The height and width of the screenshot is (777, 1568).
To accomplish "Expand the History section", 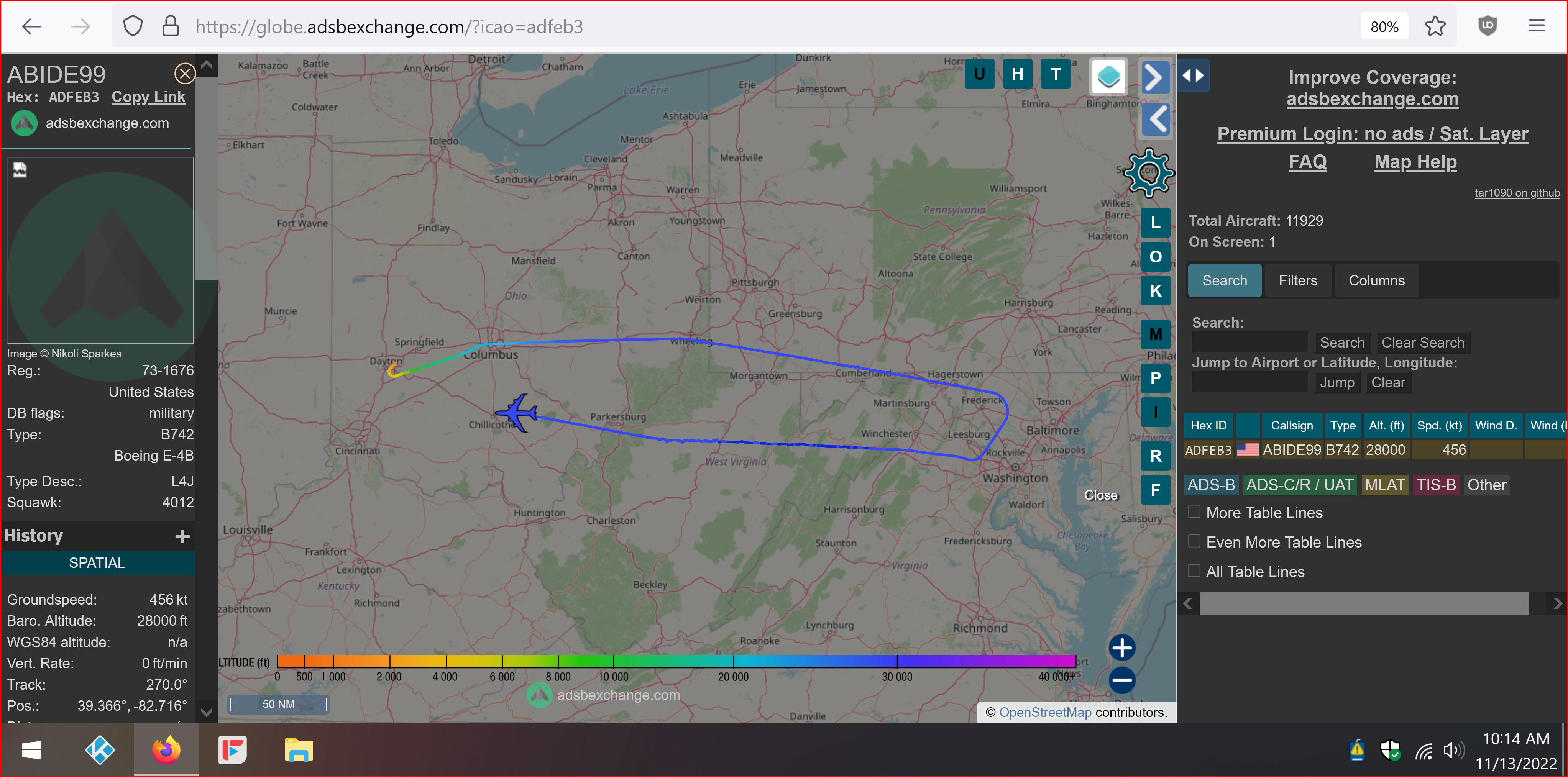I will pyautogui.click(x=182, y=536).
